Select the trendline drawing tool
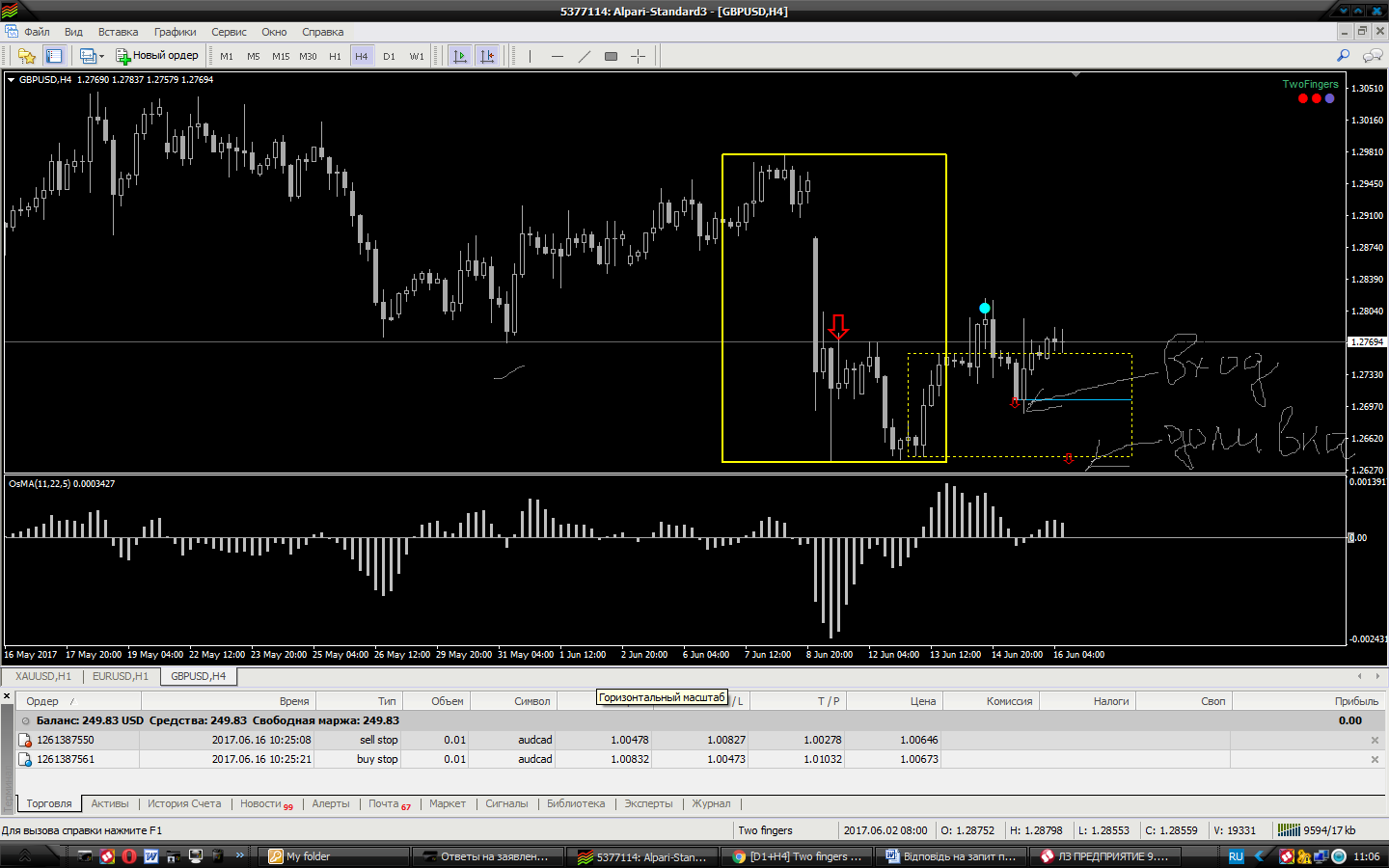Screen dimensions: 1389x868 [x=584, y=56]
